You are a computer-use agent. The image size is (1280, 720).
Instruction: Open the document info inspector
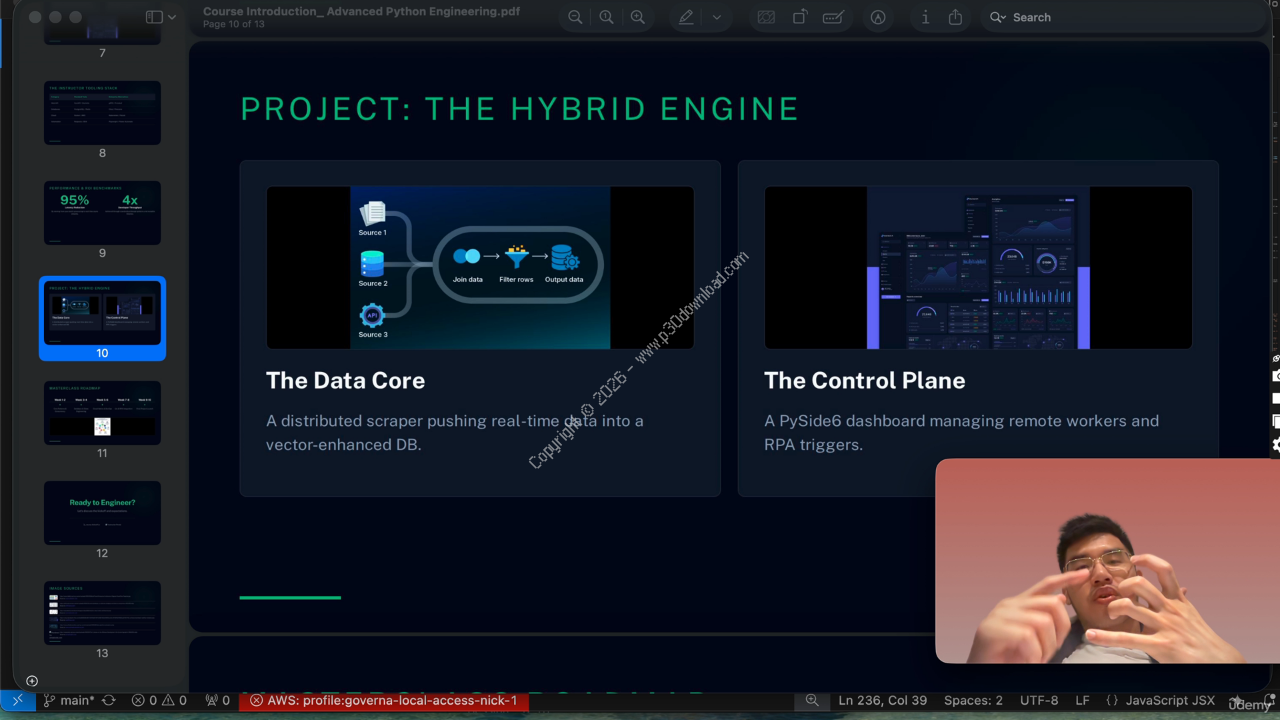925,17
